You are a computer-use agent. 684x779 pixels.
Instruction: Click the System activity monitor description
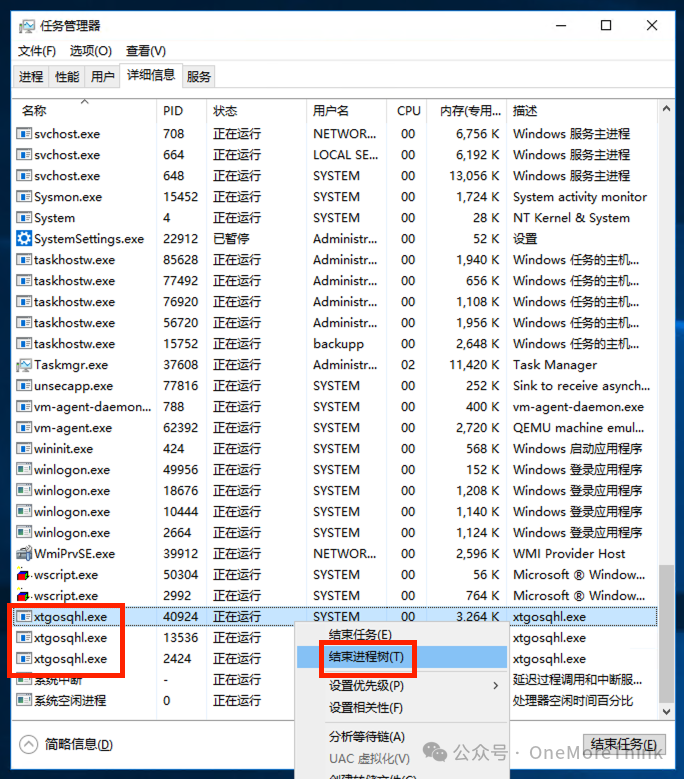pos(580,197)
